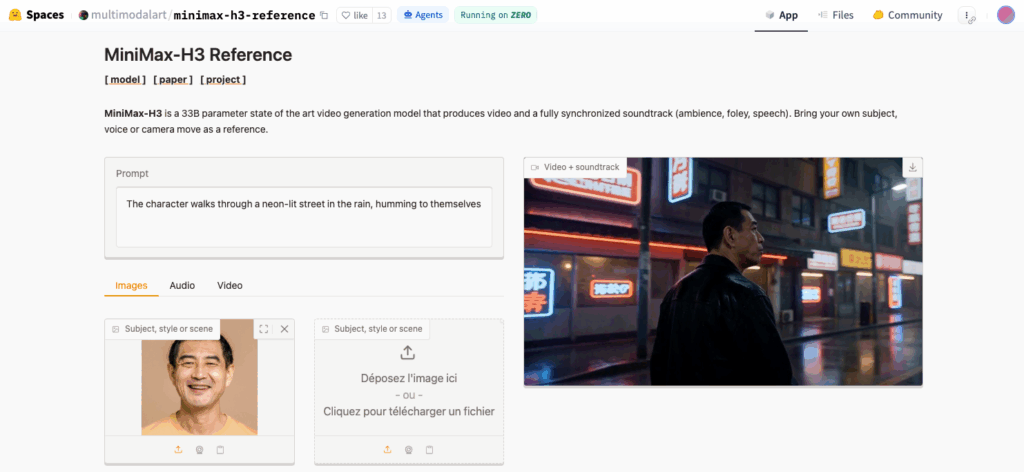The width and height of the screenshot is (1024, 472).
Task: Click 'Cliquez pour télécharger un fichier' text
Action: [x=409, y=411]
